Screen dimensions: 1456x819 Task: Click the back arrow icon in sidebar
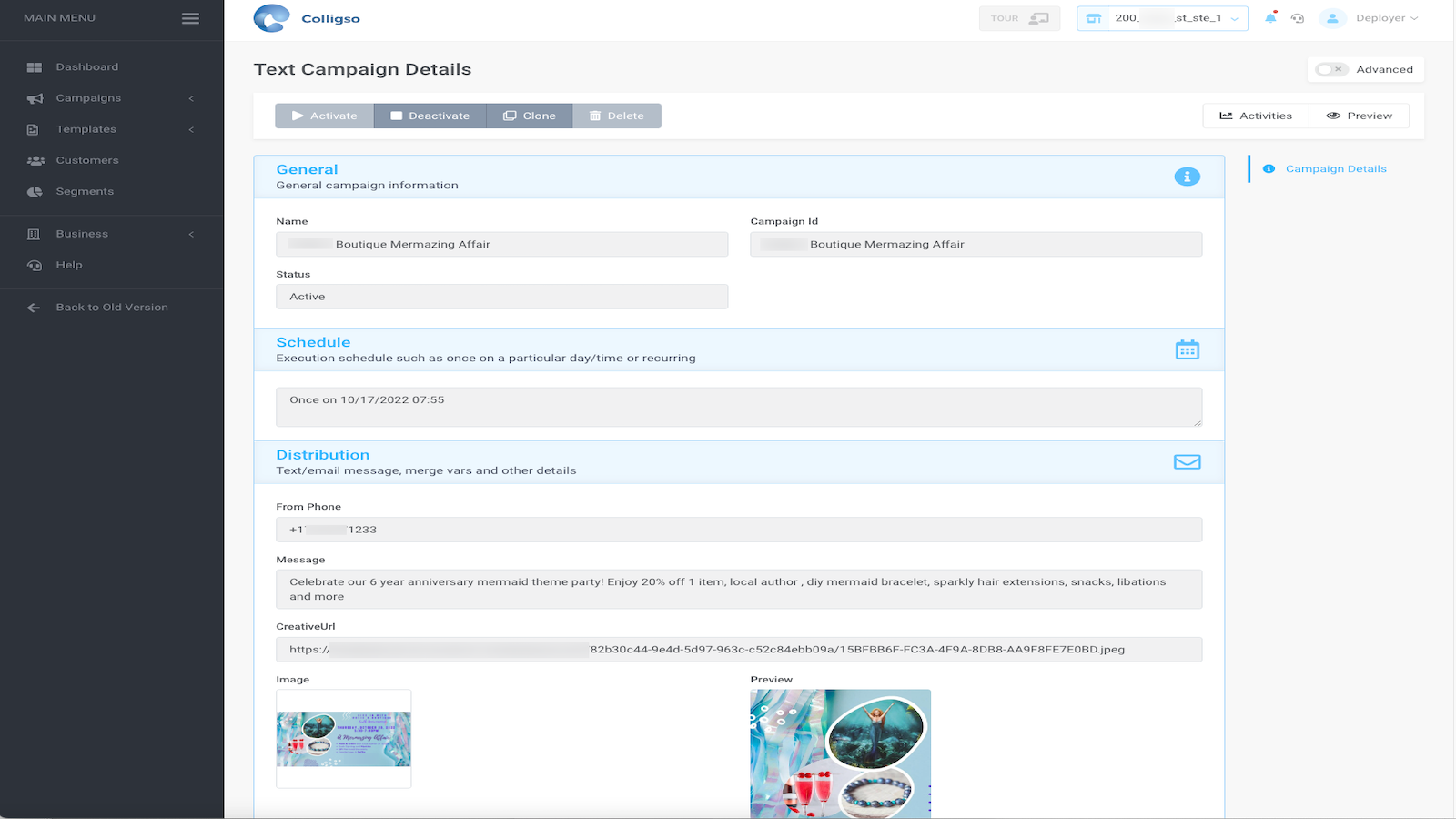pyautogui.click(x=34, y=308)
